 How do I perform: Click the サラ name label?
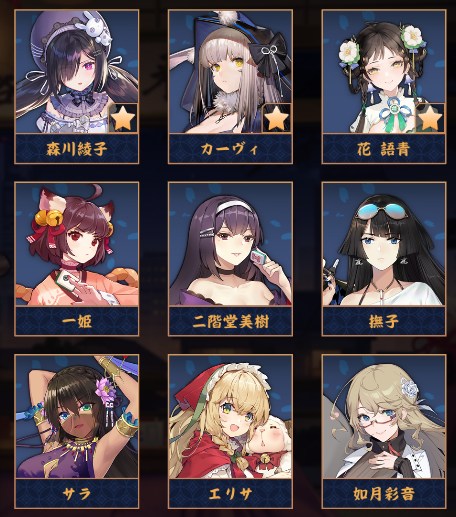click(x=77, y=493)
